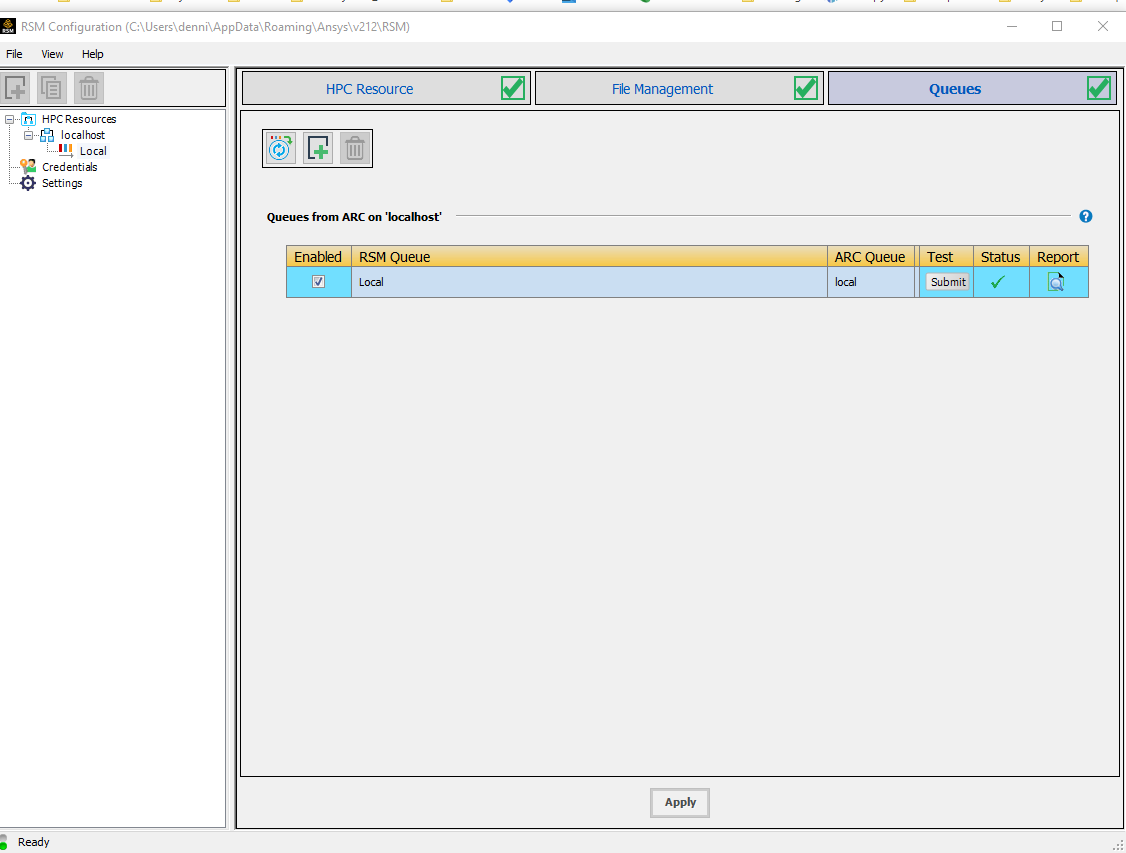Image resolution: width=1126 pixels, height=853 pixels.
Task: Click the duplicate HPC resource icon
Action: tap(52, 88)
